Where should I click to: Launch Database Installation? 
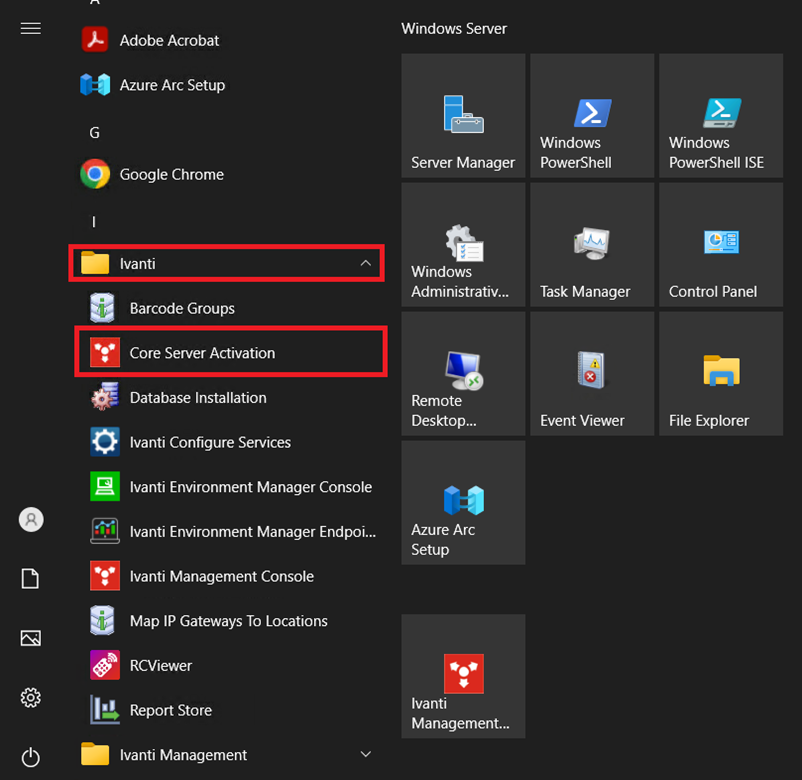click(x=198, y=398)
